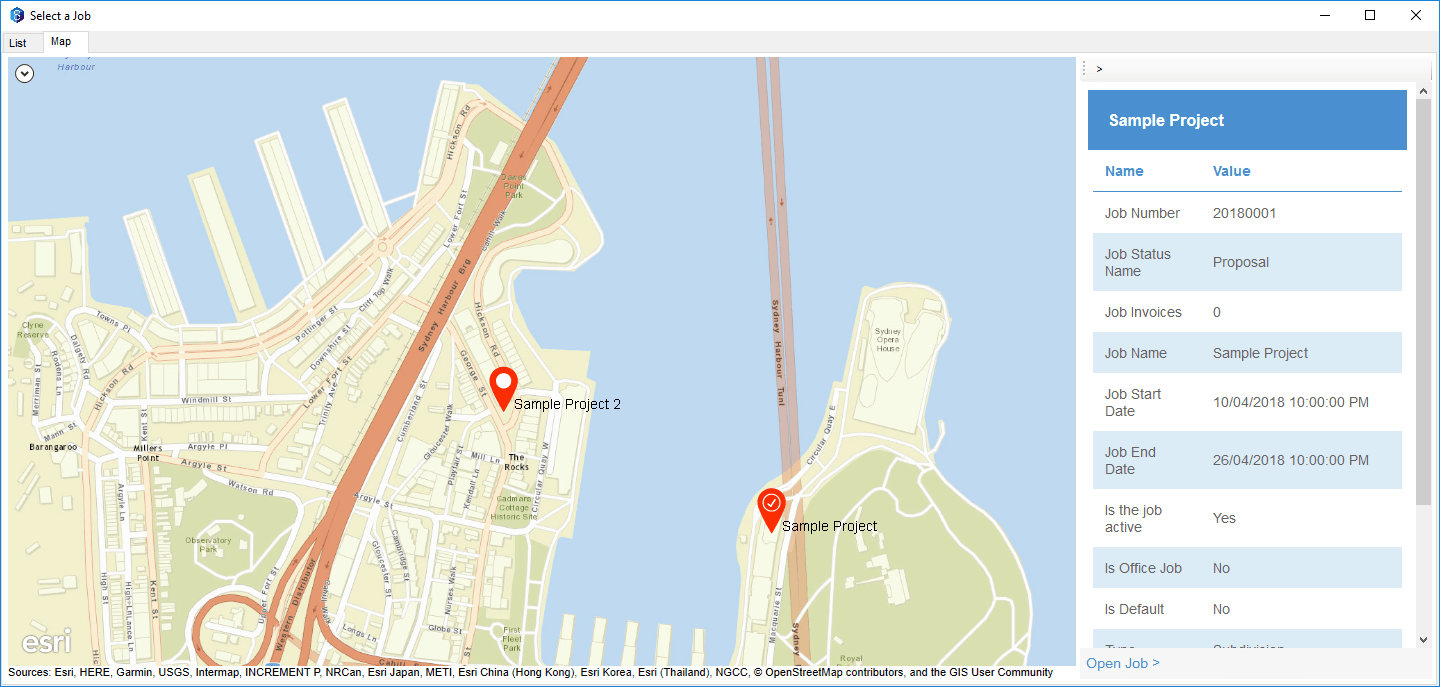Click the Value column header

click(1232, 171)
